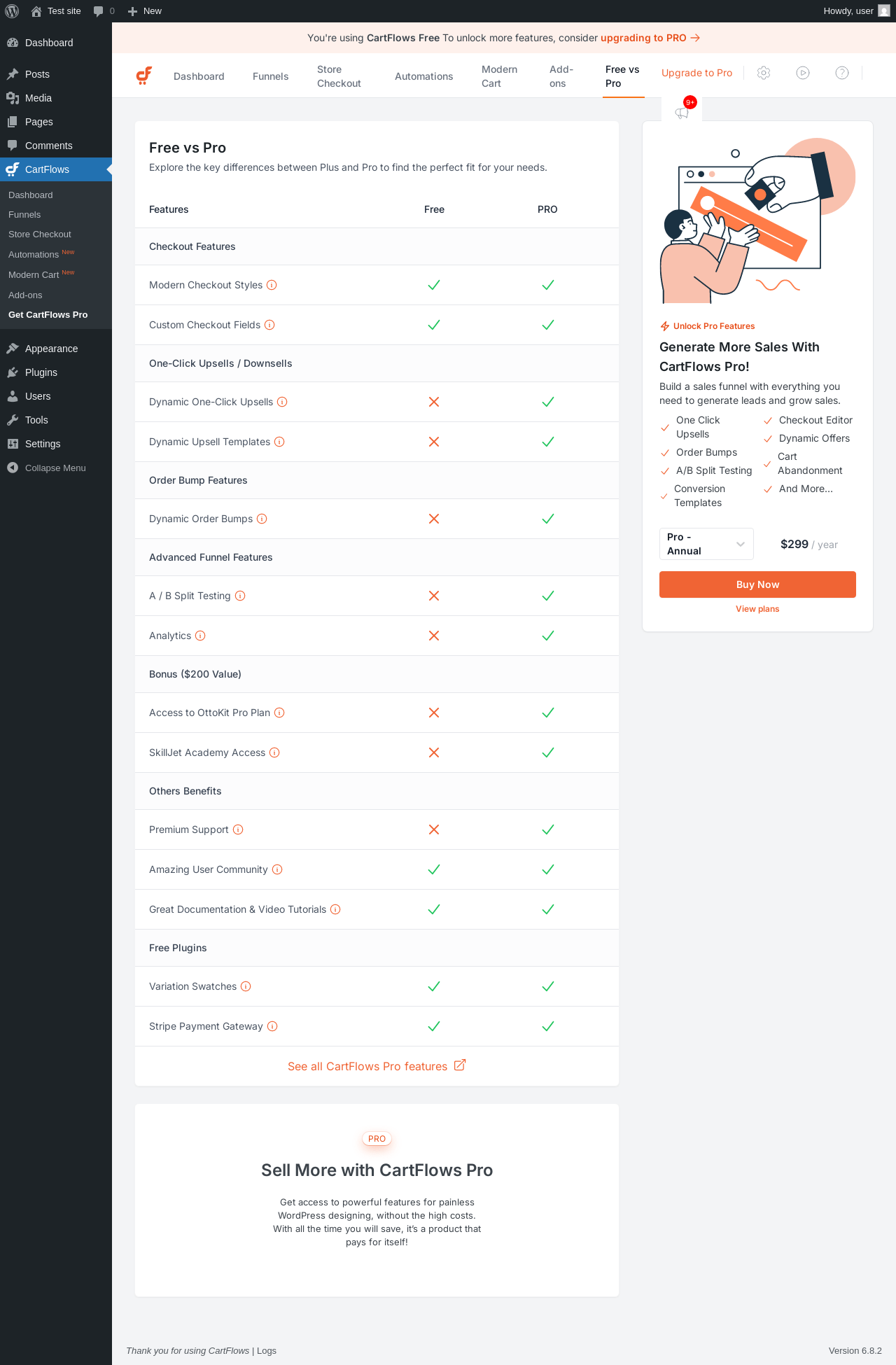Show info for Premium Support
896x1365 pixels.
tap(238, 829)
